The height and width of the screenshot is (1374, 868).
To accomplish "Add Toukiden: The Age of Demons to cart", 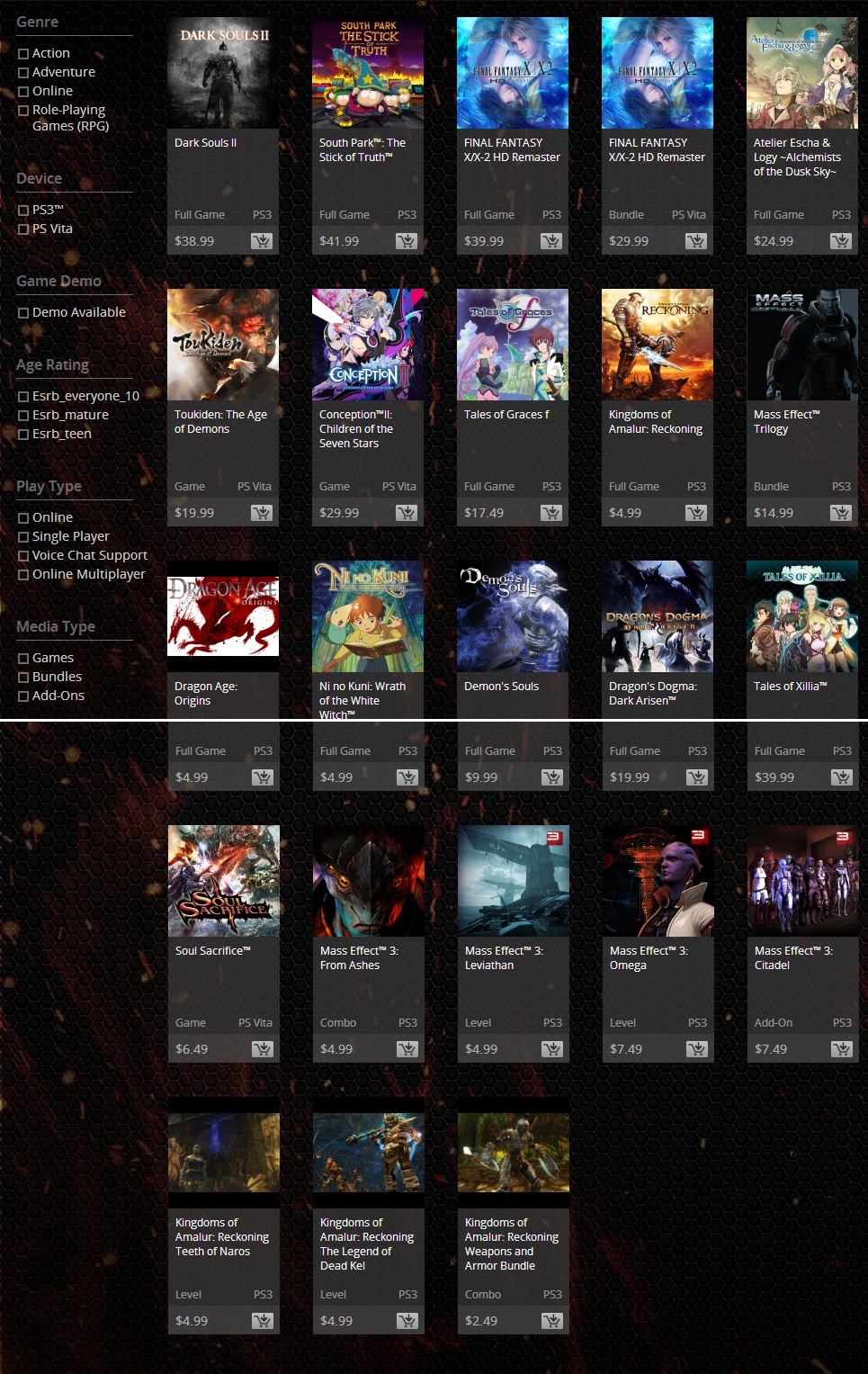I will [x=262, y=513].
